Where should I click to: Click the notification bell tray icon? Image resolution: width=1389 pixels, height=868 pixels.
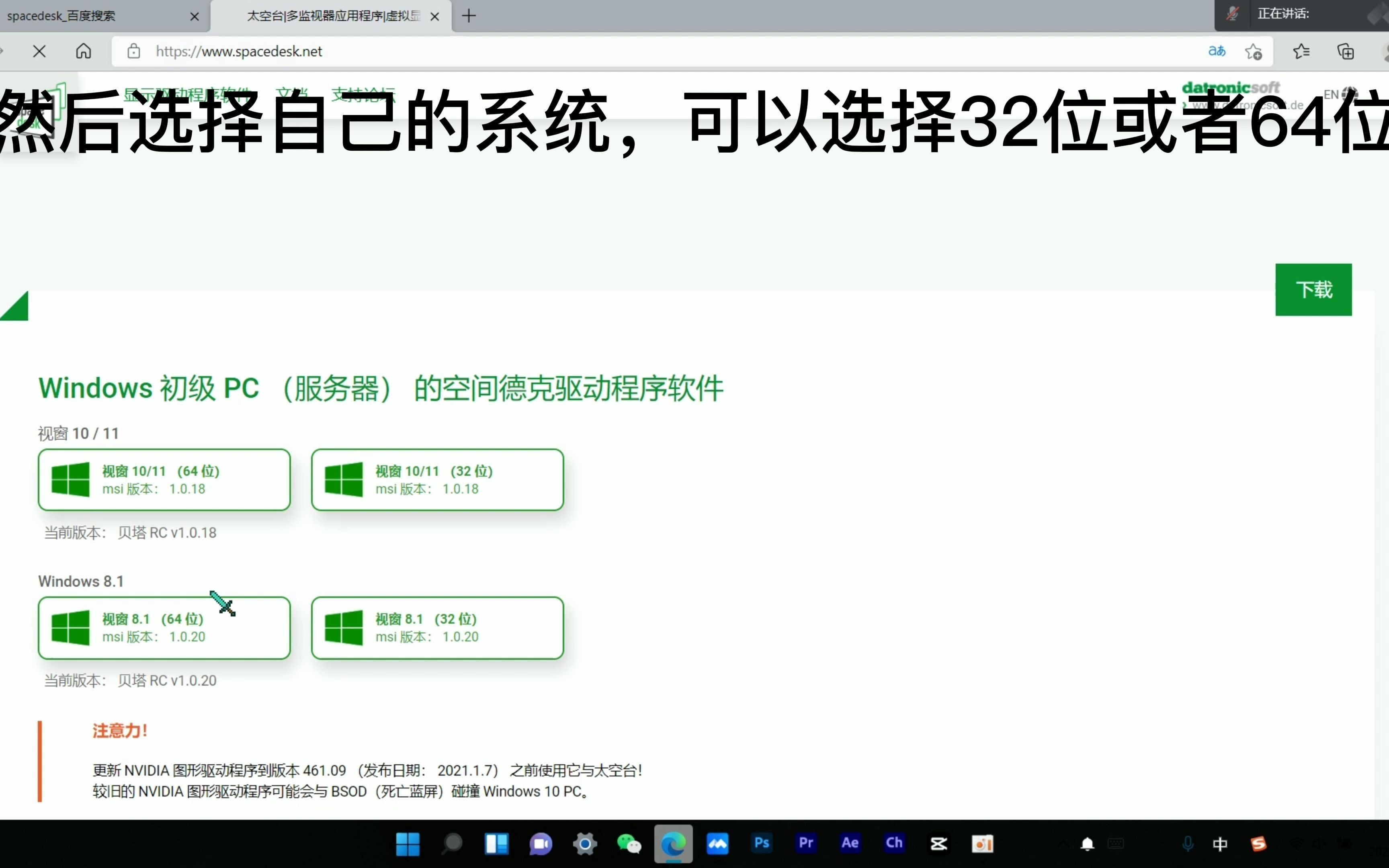[1087, 844]
